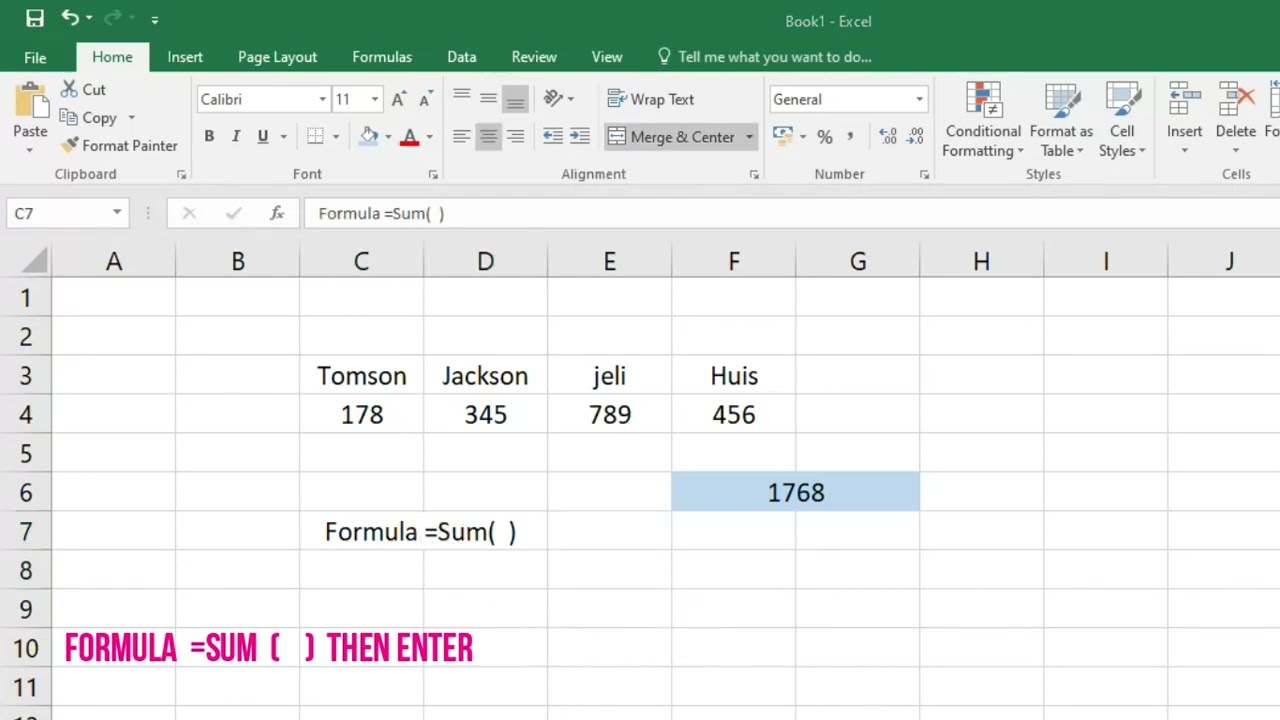Viewport: 1280px width, 720px height.
Task: Switch to the Formulas tab
Action: coord(382,57)
